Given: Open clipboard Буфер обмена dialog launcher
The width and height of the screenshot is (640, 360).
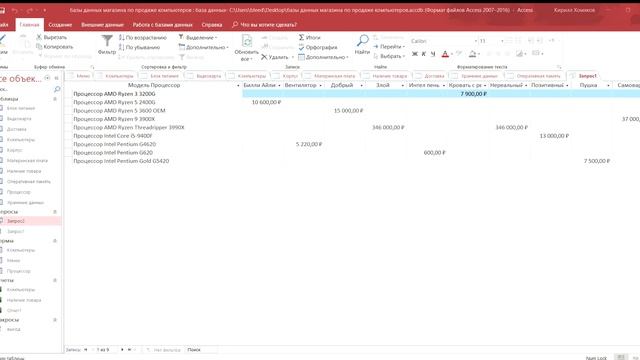Looking at the screenshot, I should 92,67.
